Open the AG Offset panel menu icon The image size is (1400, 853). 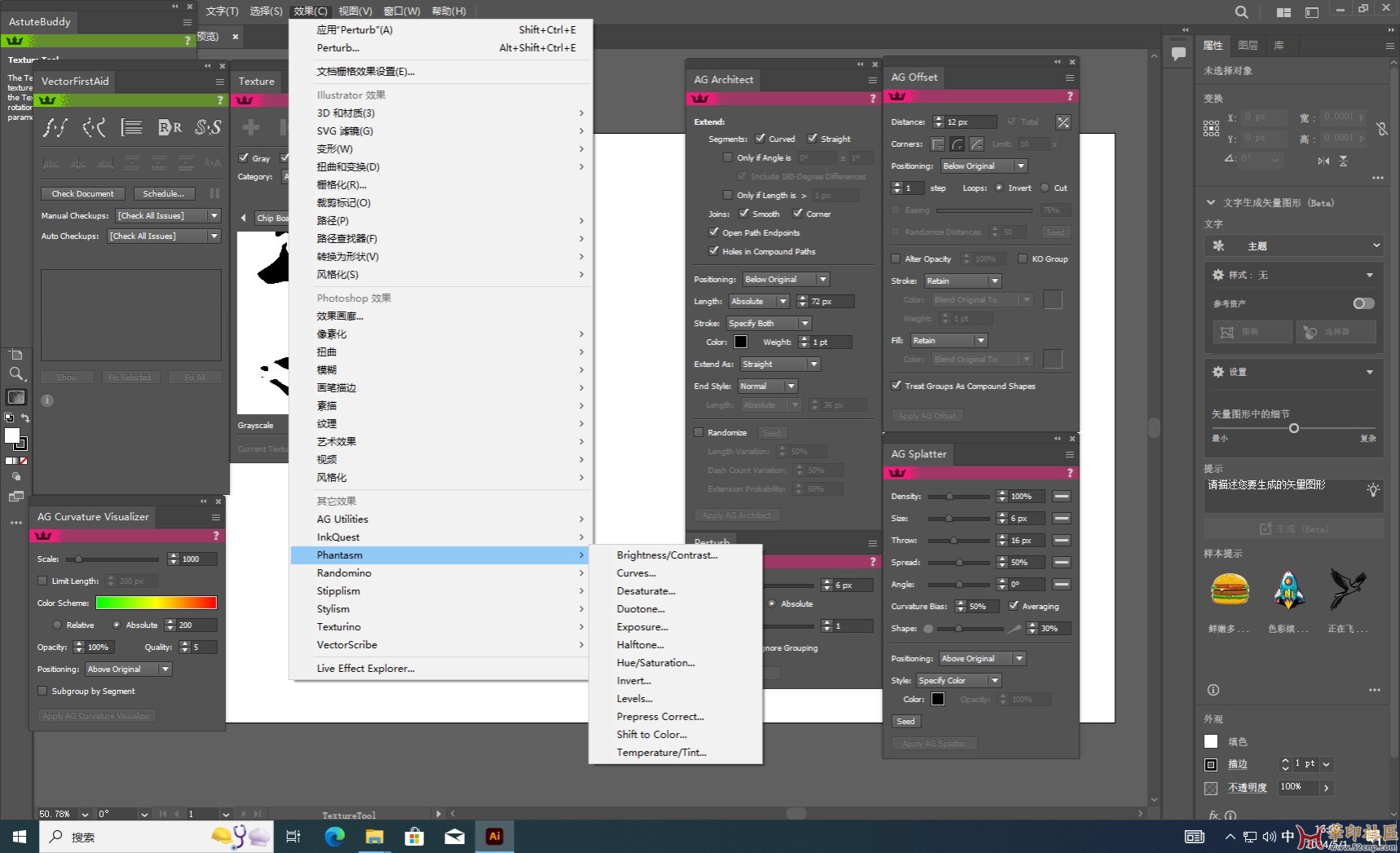coord(1070,77)
